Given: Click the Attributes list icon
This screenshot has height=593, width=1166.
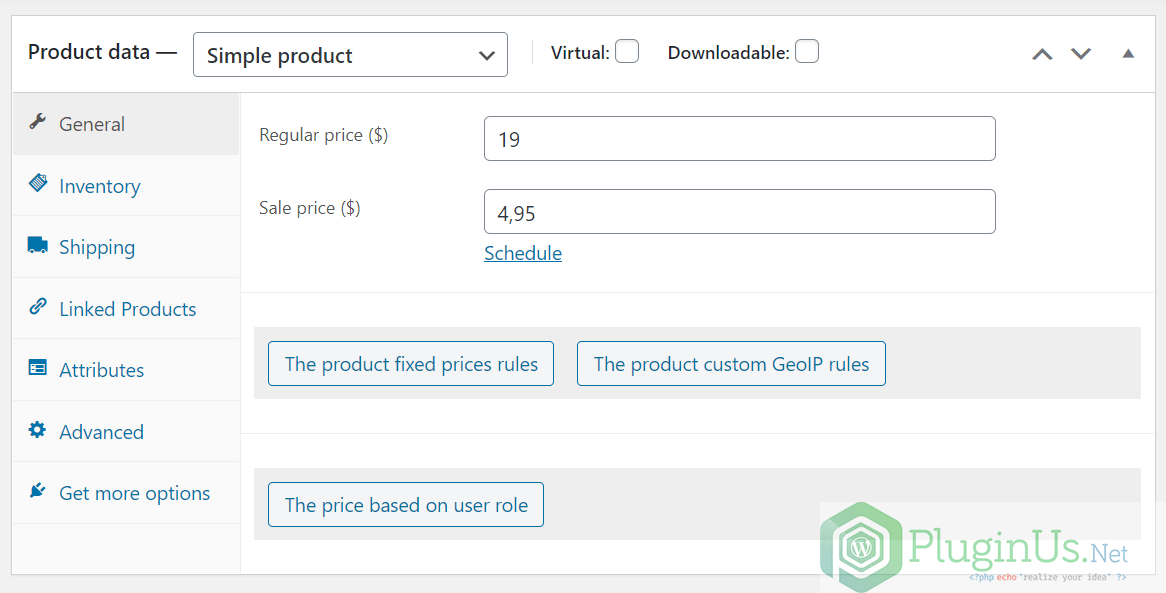Looking at the screenshot, I should [37, 368].
